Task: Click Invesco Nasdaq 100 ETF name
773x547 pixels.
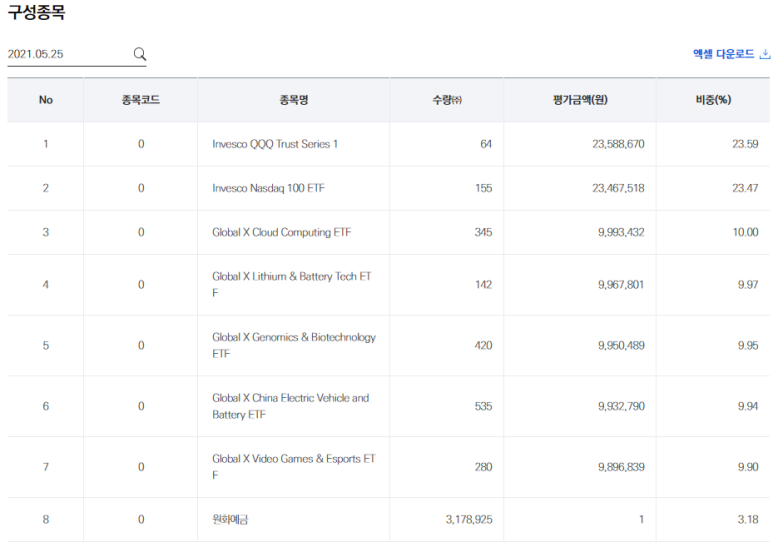Action: coord(268,188)
